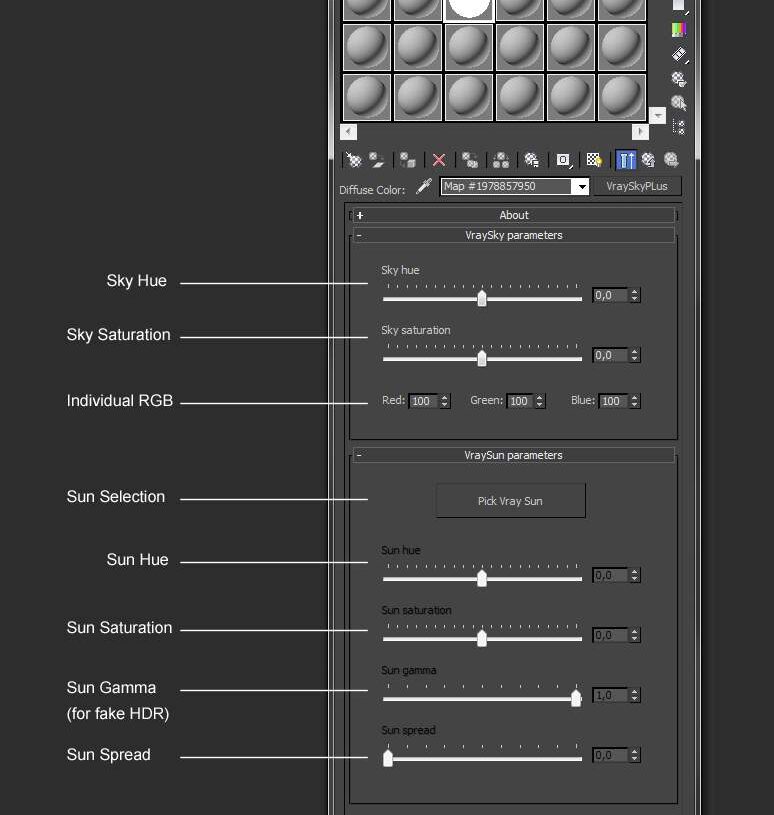This screenshot has width=774, height=815.
Task: Click the Sun hue value field
Action: pos(610,575)
